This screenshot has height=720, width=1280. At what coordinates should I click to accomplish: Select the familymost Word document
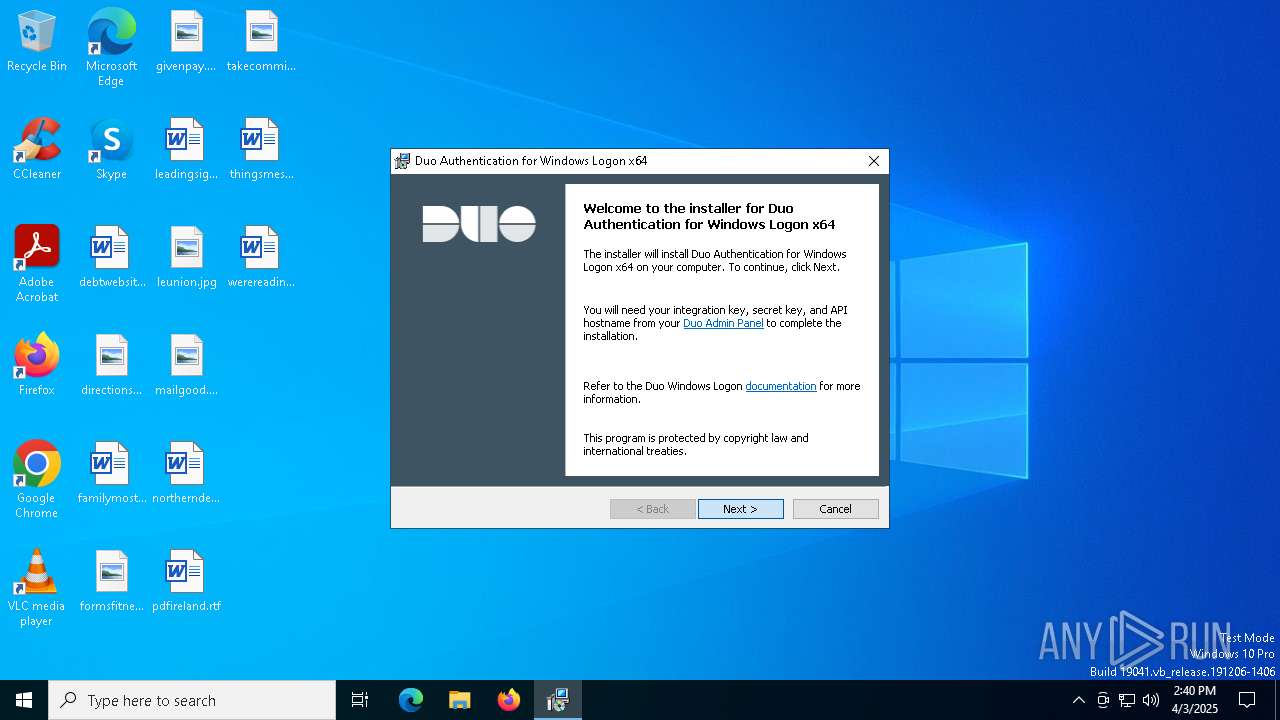coord(111,474)
